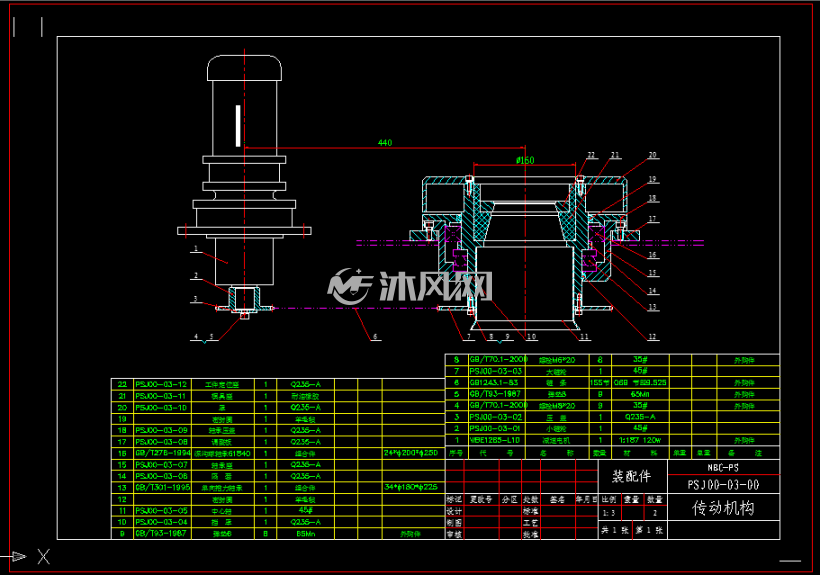Viewport: 820px width, 575px height.
Task: Click the 24*ø200*ø250 remark cell
Action: tap(411, 453)
